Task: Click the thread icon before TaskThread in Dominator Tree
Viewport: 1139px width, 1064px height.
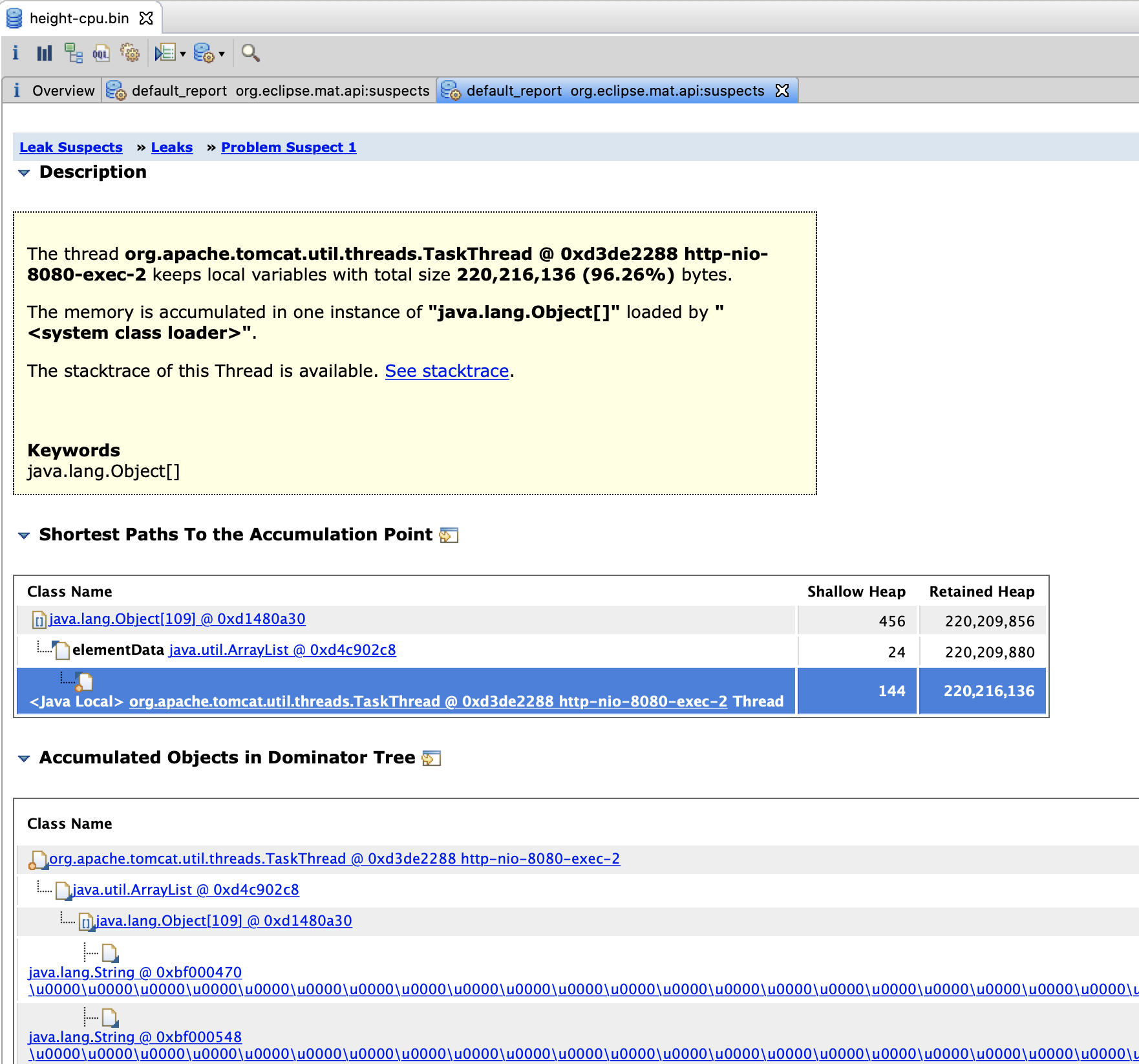Action: pyautogui.click(x=37, y=860)
